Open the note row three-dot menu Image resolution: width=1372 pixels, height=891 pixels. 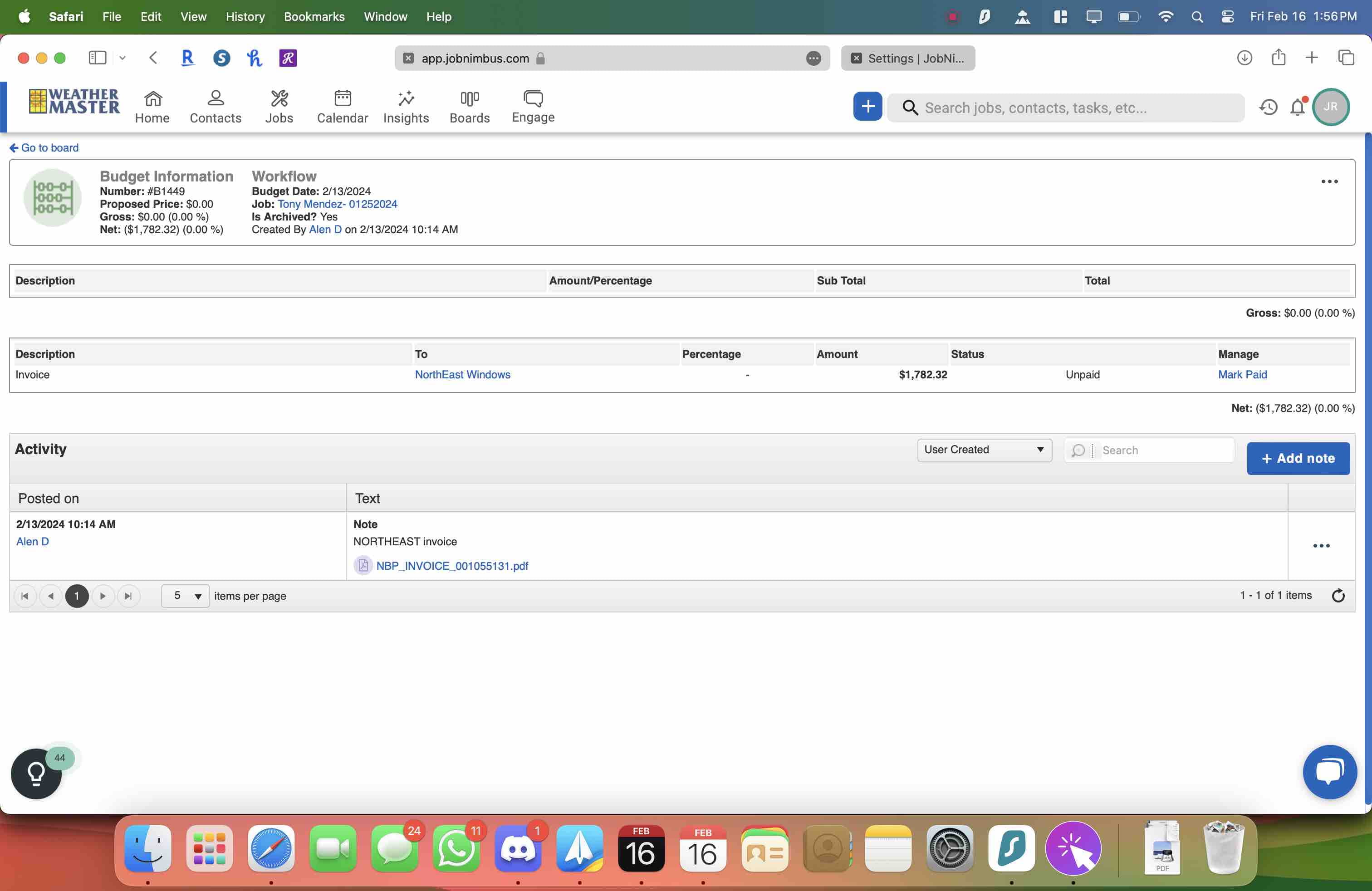point(1321,545)
